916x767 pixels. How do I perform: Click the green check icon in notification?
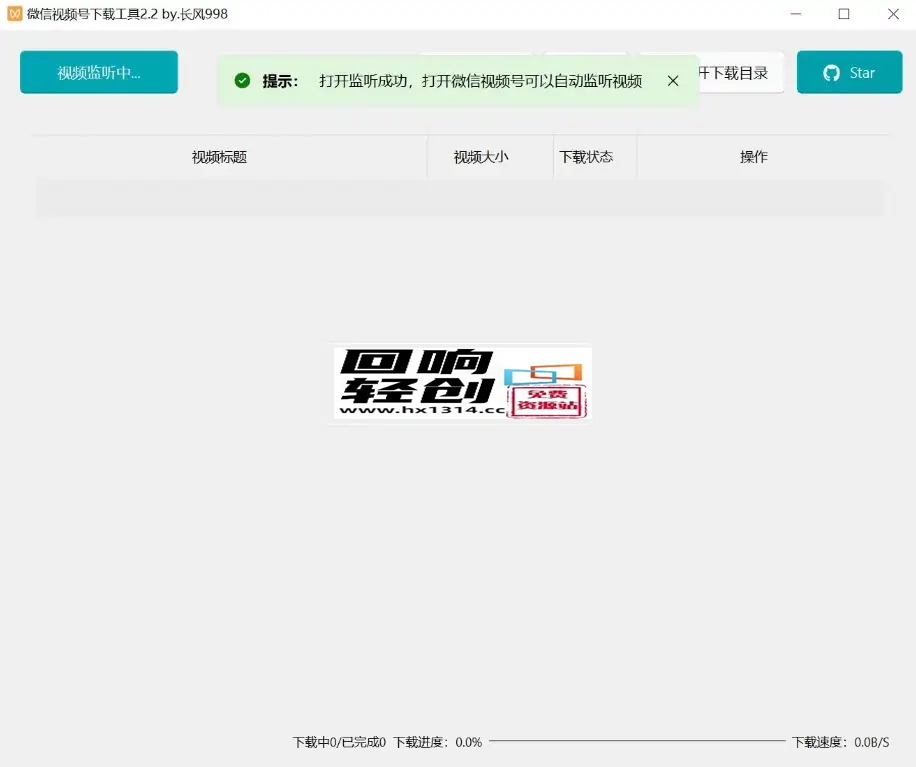[242, 81]
